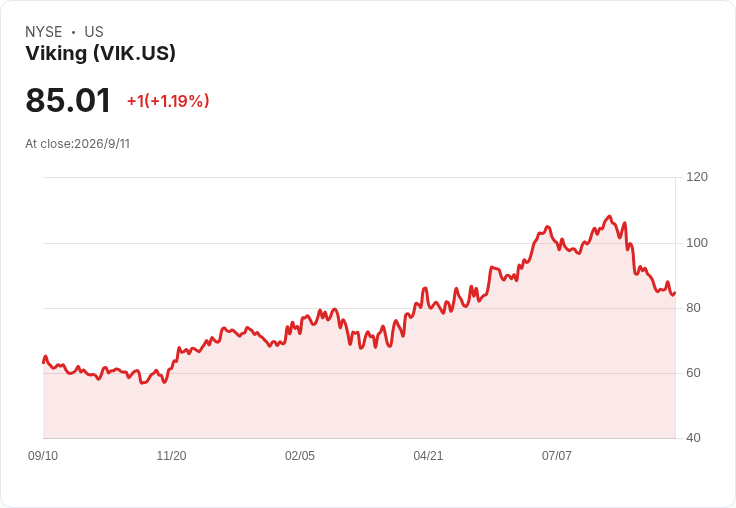Click the 02/05 date axis label

pos(300,455)
